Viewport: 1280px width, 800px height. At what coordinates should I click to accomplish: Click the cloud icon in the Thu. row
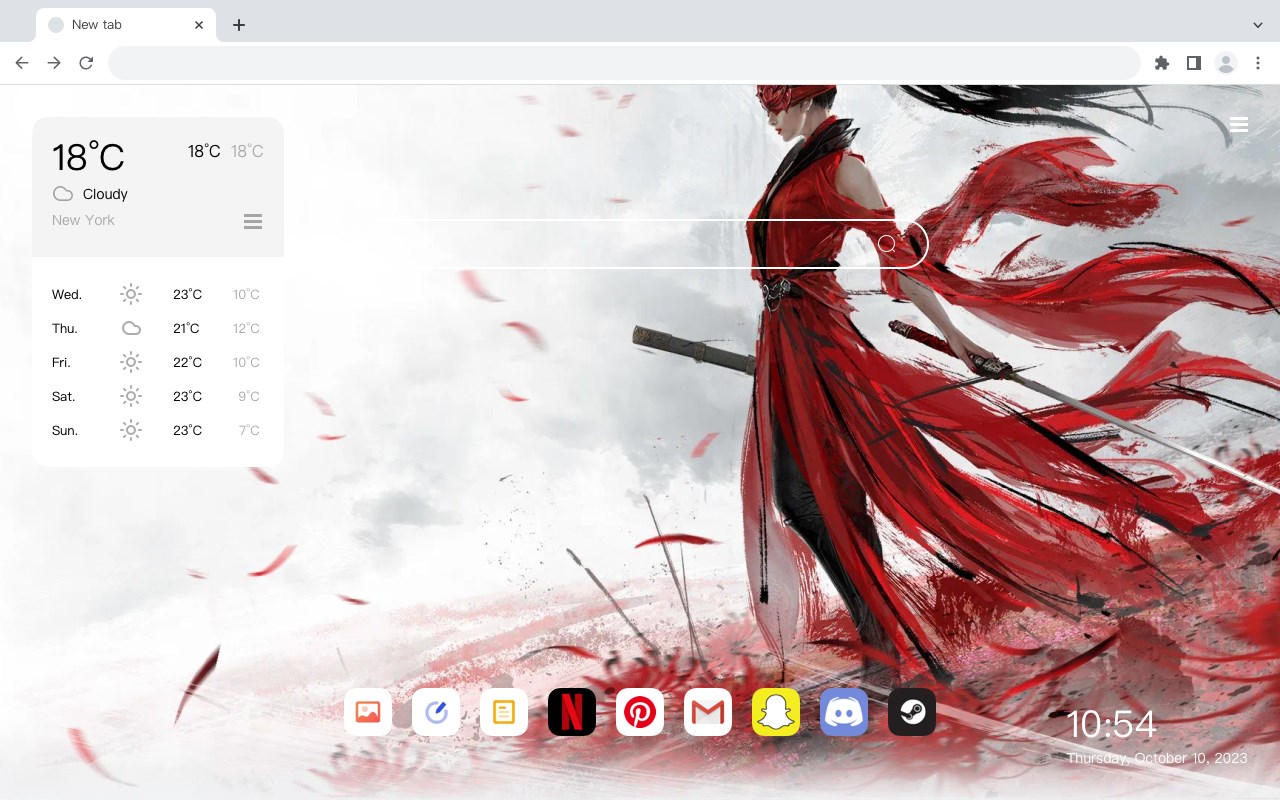tap(131, 328)
